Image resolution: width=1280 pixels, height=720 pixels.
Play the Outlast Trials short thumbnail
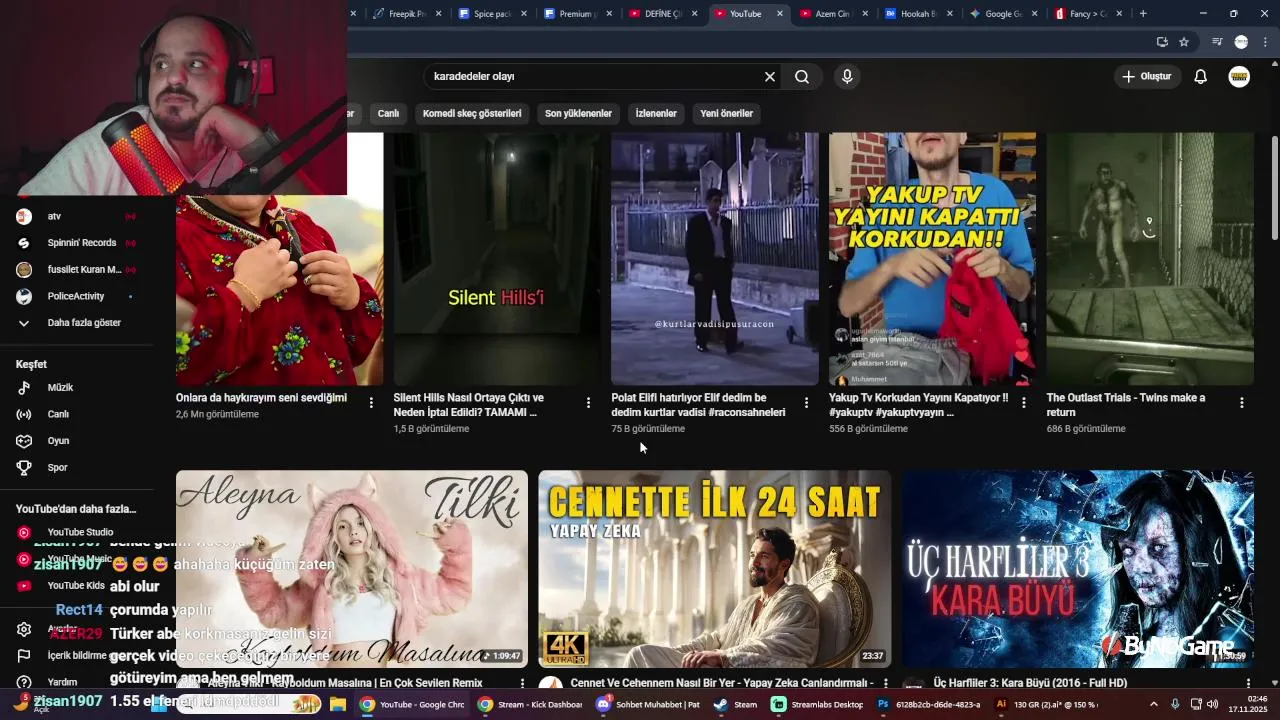pyautogui.click(x=1150, y=259)
